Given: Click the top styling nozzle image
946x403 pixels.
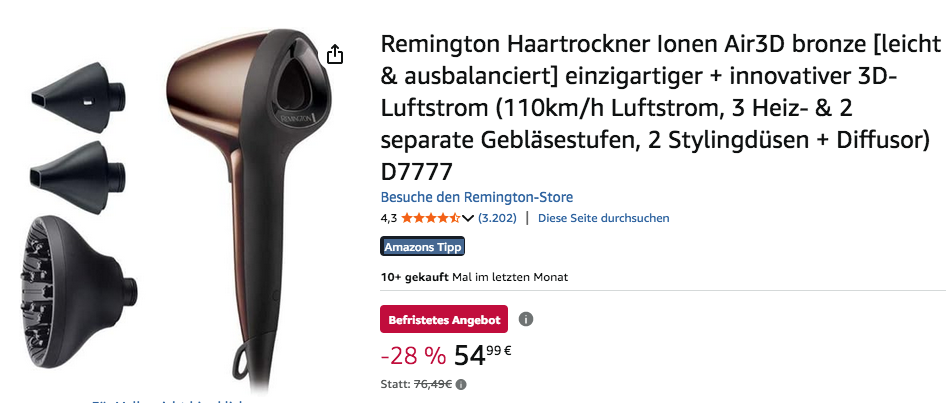Looking at the screenshot, I should coord(78,97).
